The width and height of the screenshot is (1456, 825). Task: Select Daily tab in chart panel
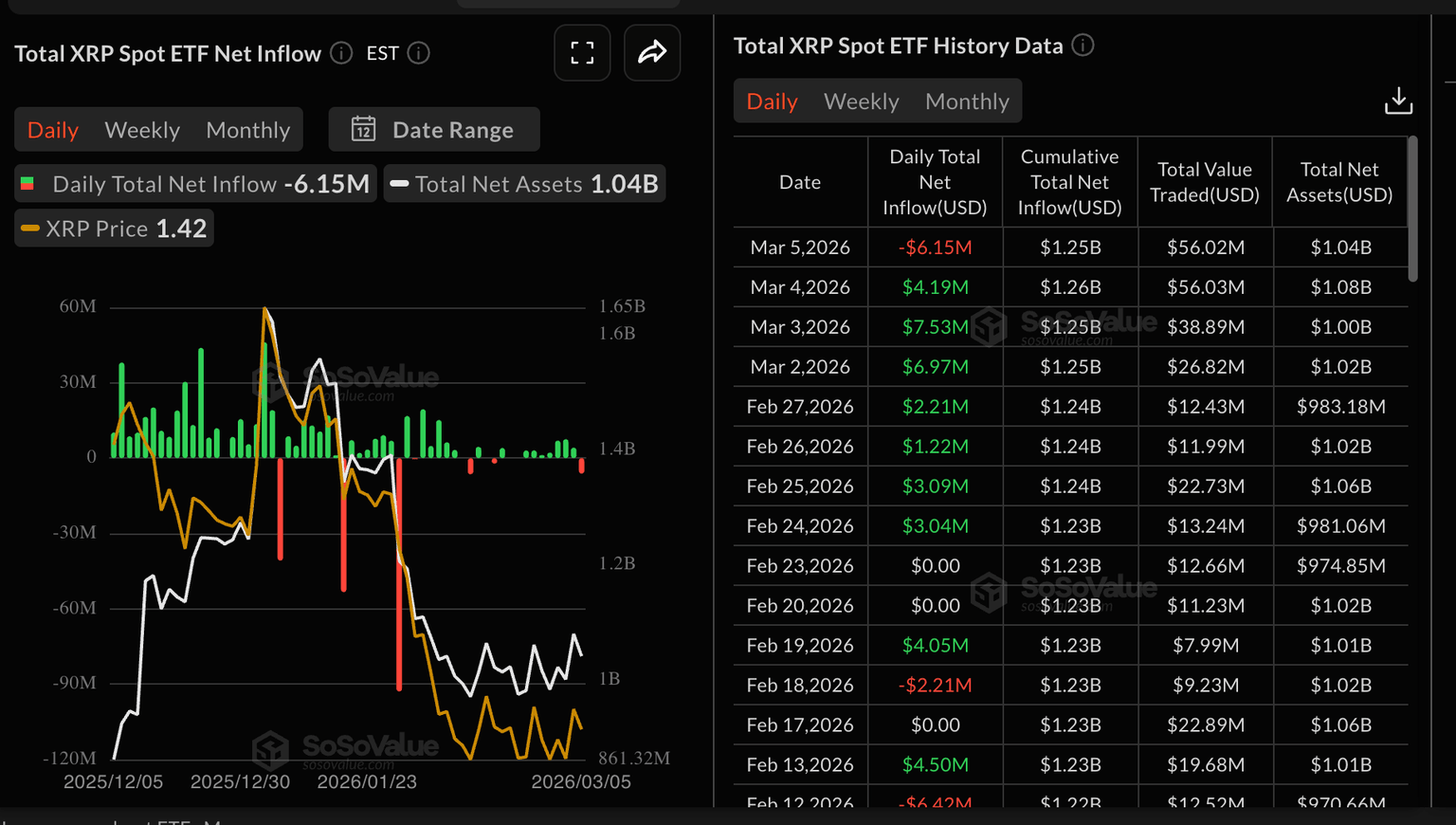53,130
